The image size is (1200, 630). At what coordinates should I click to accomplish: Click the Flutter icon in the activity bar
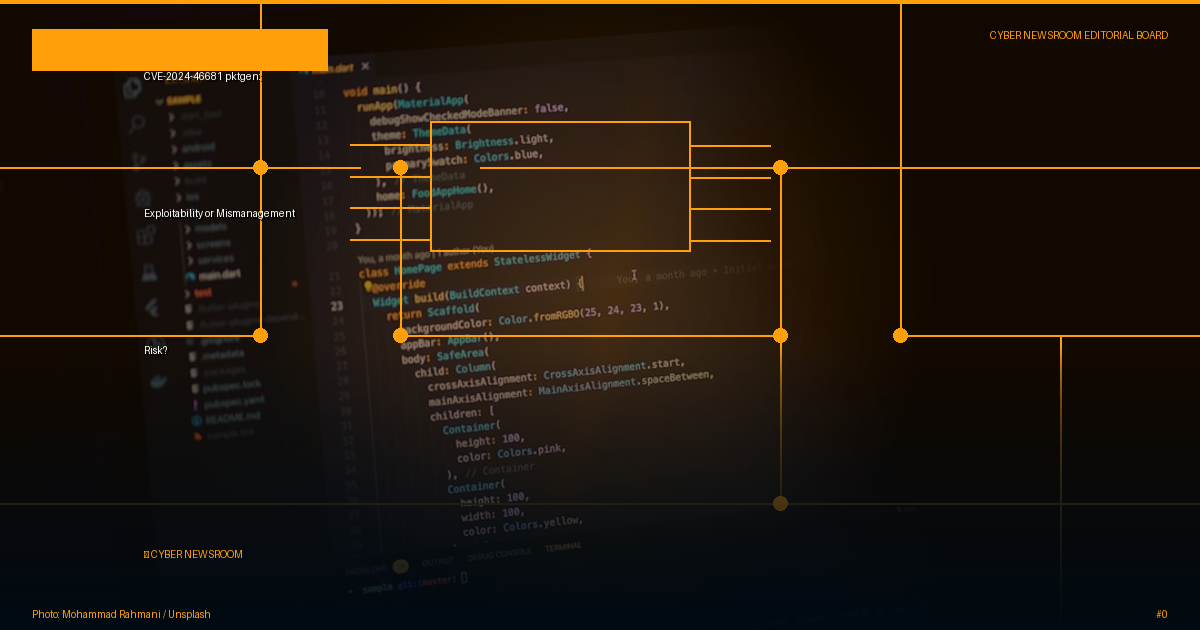click(152, 308)
